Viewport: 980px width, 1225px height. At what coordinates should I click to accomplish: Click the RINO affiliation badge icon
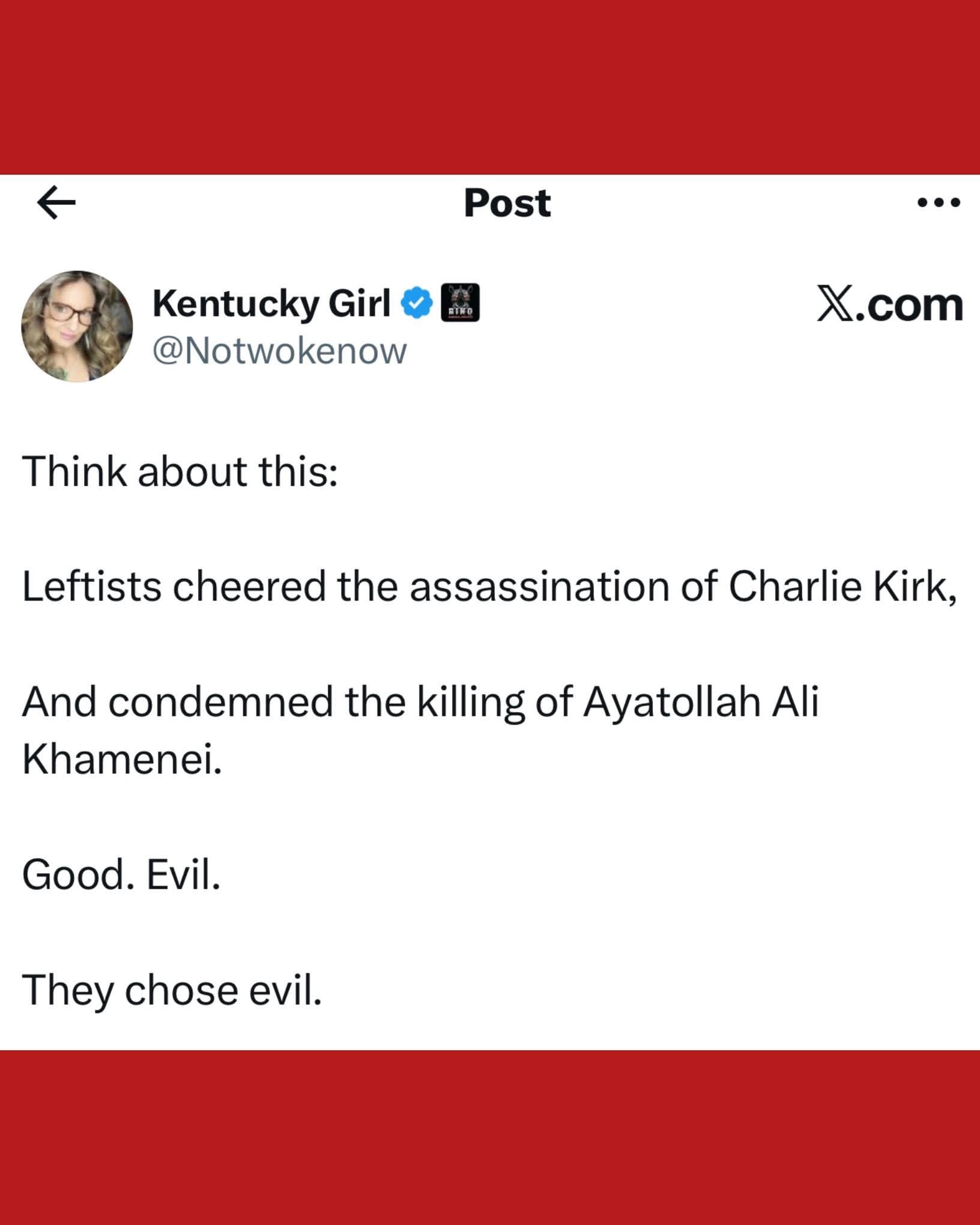(460, 303)
